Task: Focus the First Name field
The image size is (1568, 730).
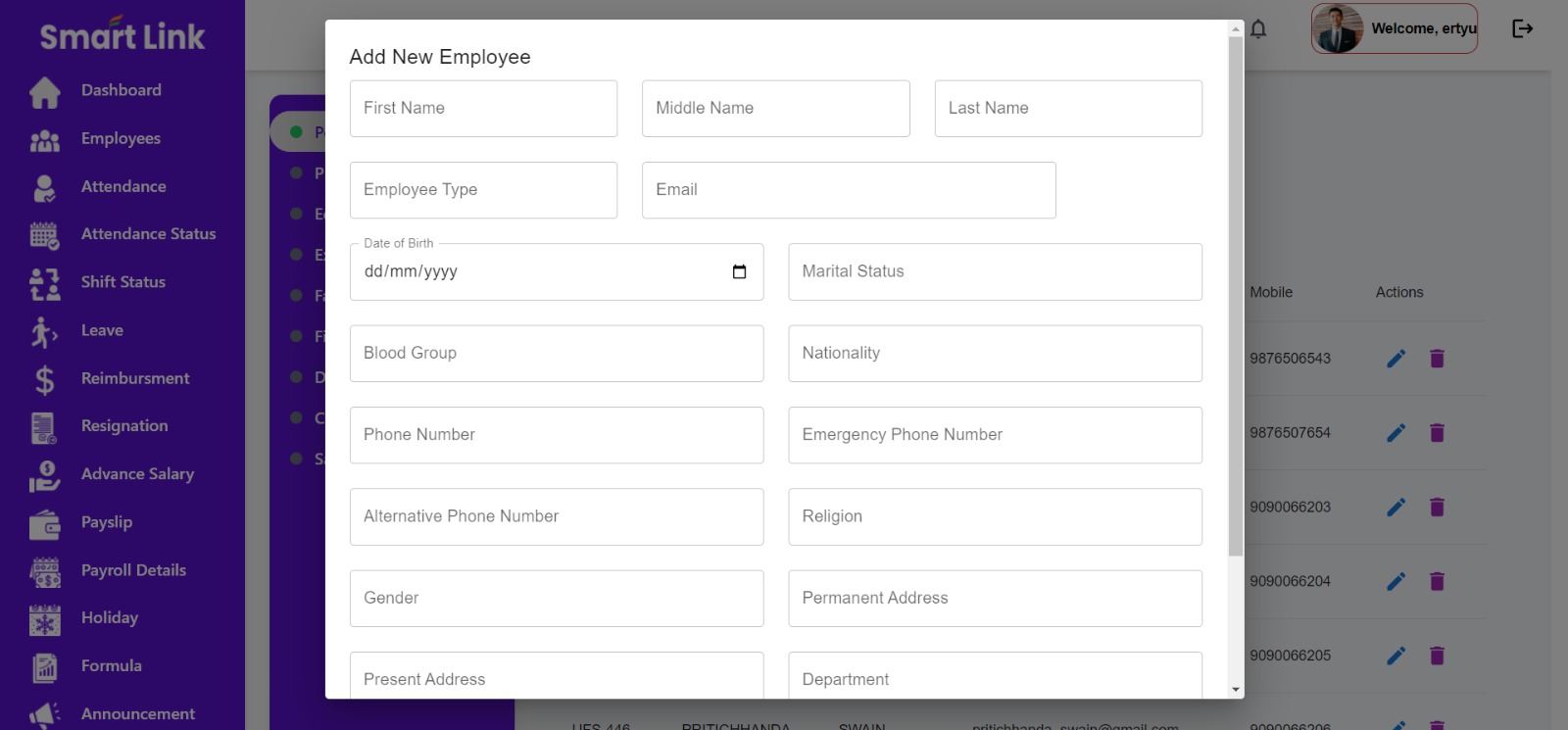Action: (483, 109)
